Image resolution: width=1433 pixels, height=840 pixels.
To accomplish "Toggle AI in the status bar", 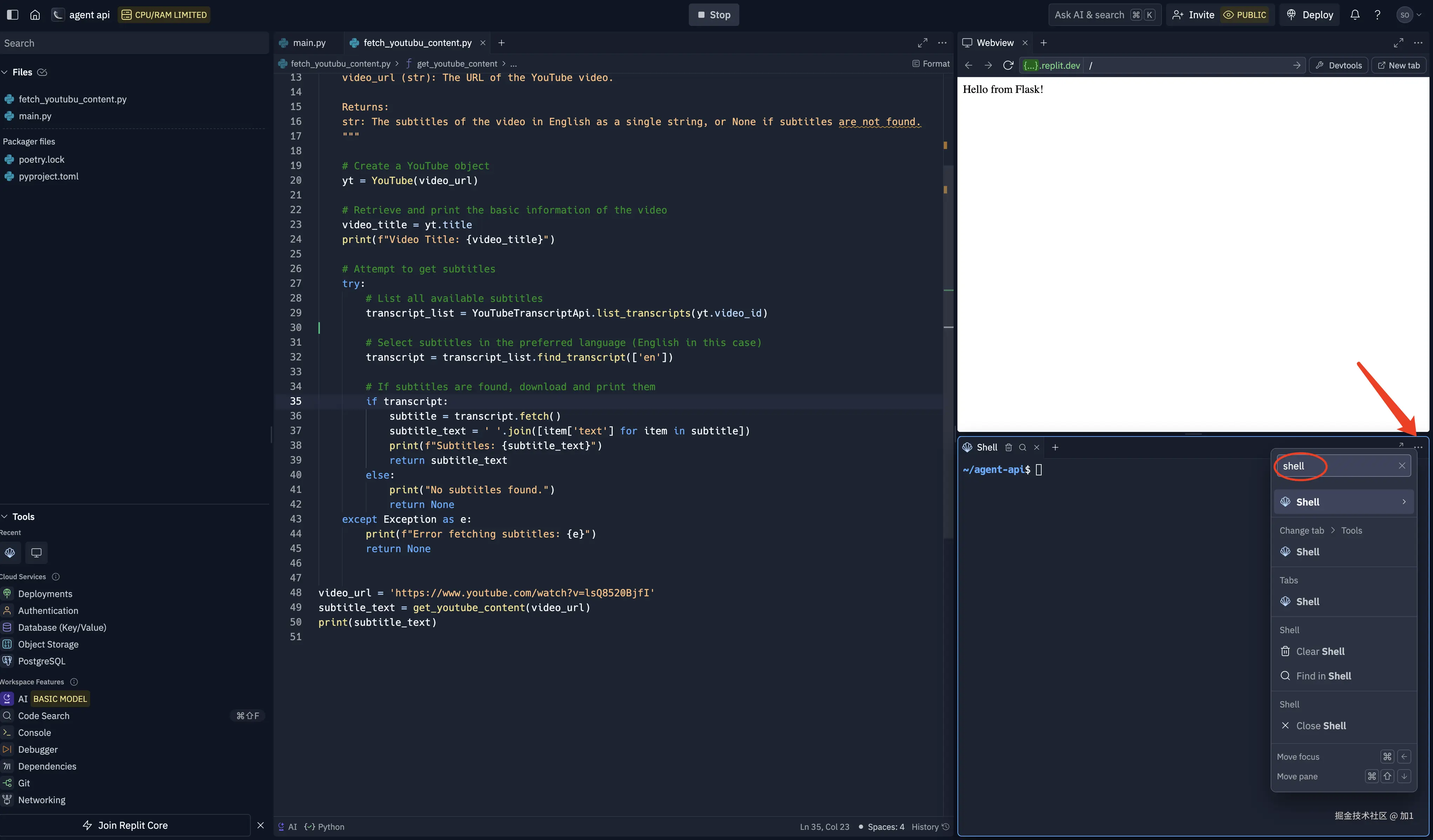I will (287, 827).
